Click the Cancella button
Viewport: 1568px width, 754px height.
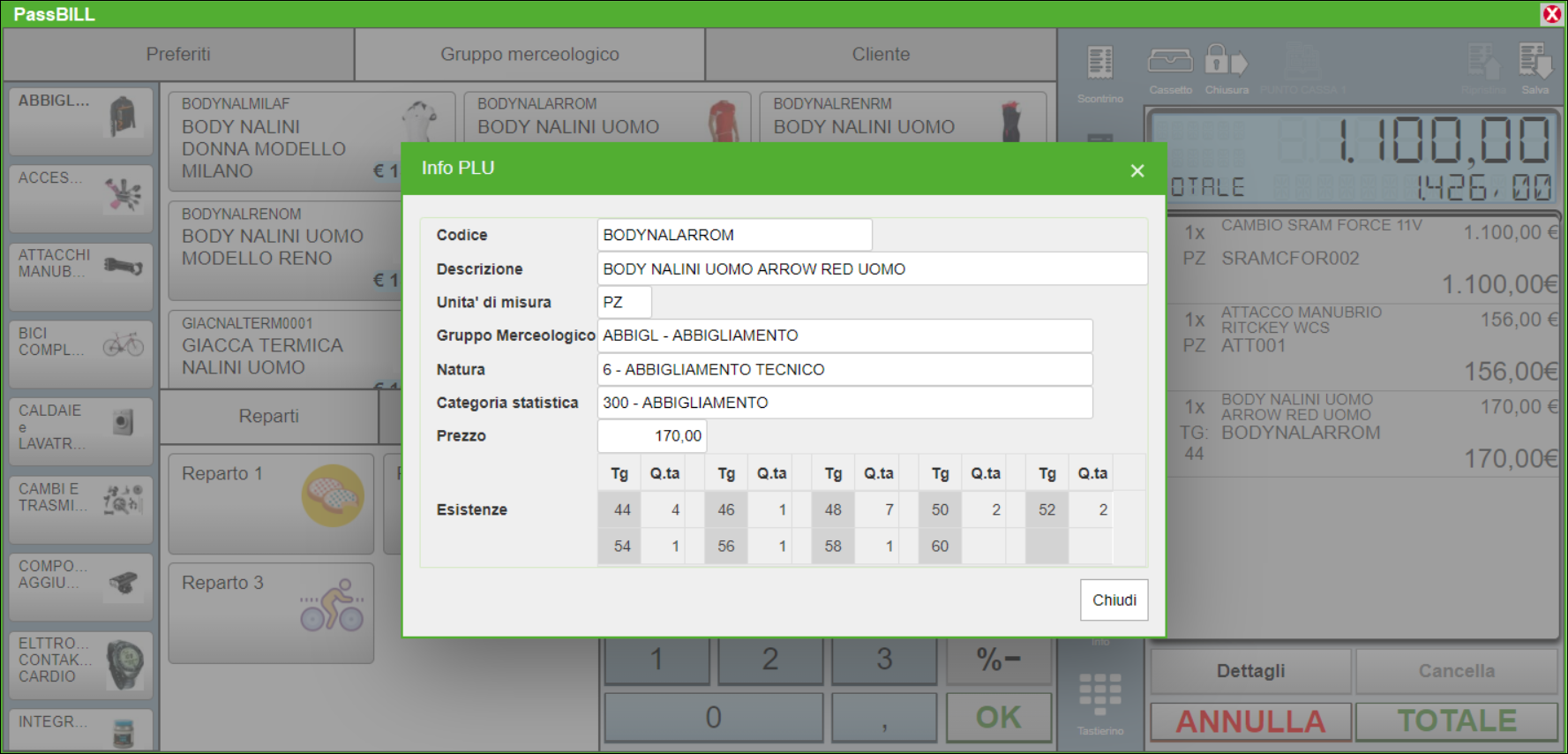click(x=1456, y=671)
